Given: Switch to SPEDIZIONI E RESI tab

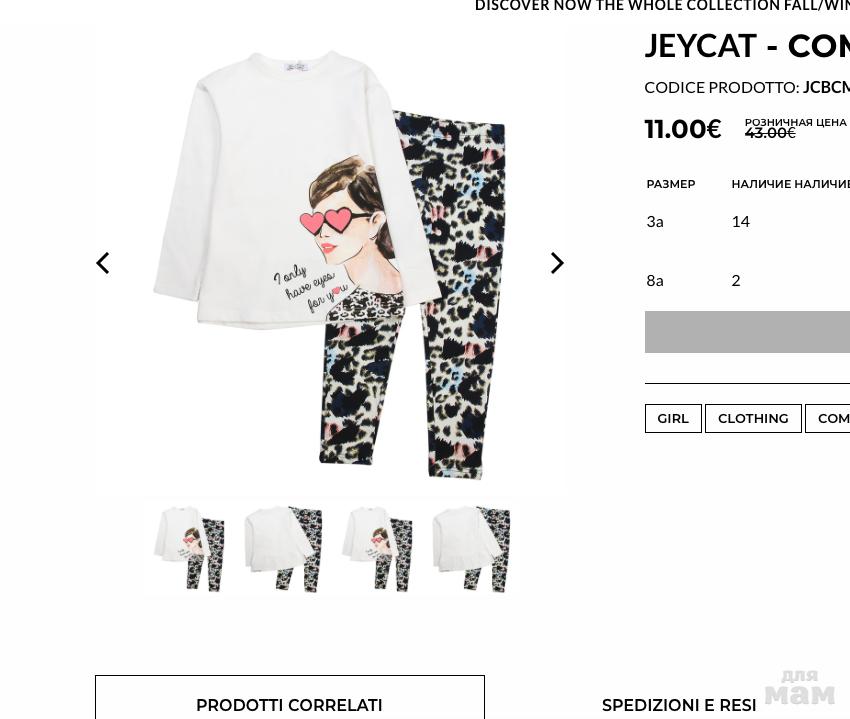Looking at the screenshot, I should (x=679, y=705).
